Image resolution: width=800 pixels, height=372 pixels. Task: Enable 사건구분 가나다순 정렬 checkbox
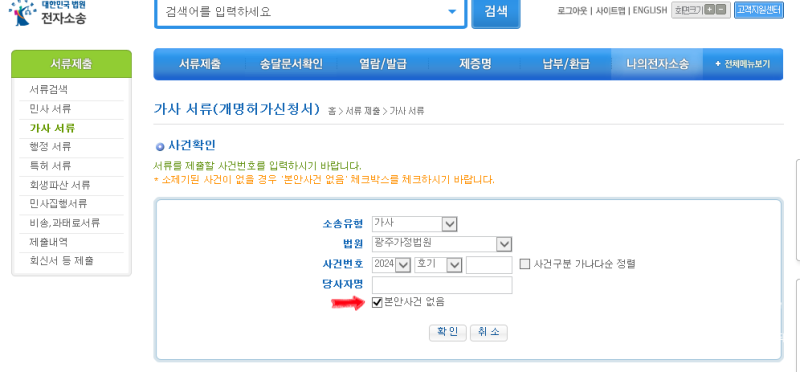tap(525, 264)
